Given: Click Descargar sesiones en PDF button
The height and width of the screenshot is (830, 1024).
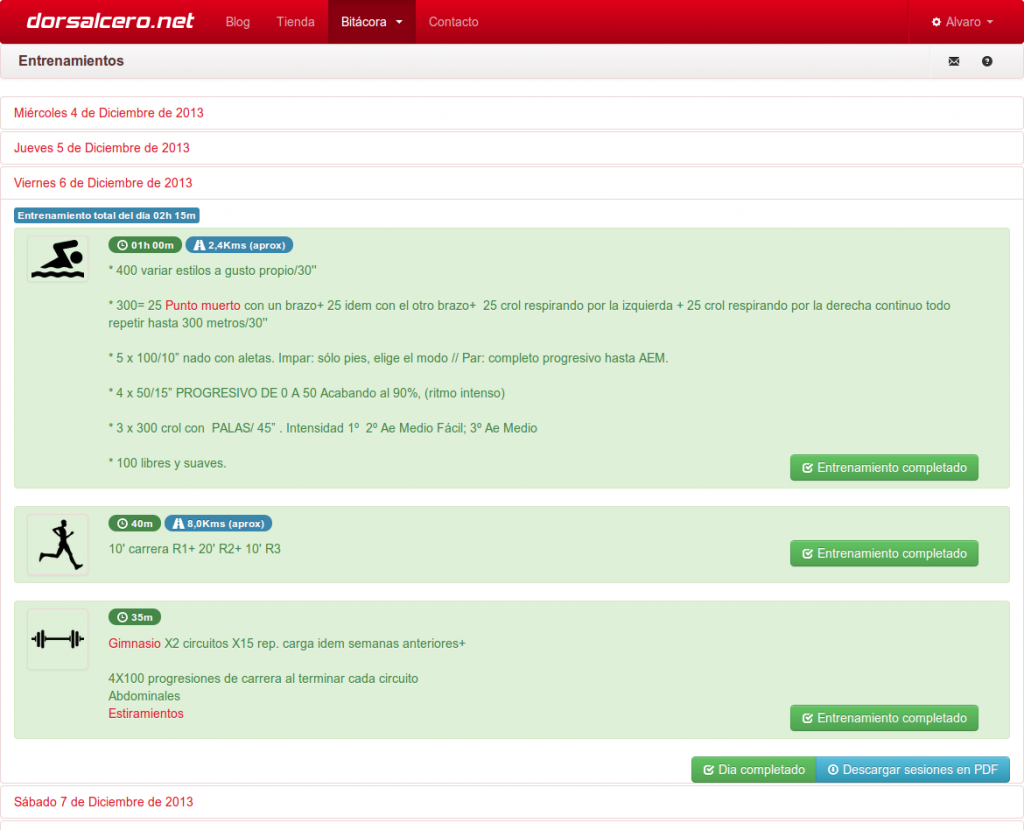Looking at the screenshot, I should [x=913, y=770].
